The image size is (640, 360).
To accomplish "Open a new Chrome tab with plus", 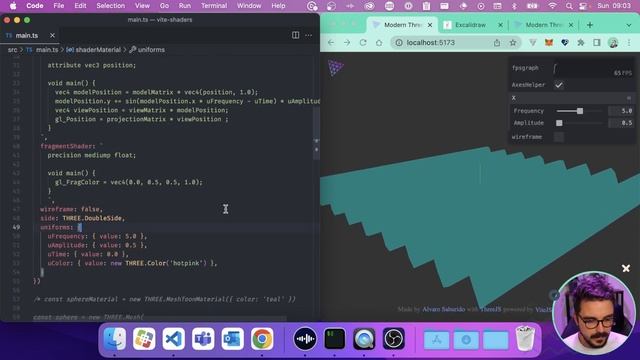I will 590,25.
